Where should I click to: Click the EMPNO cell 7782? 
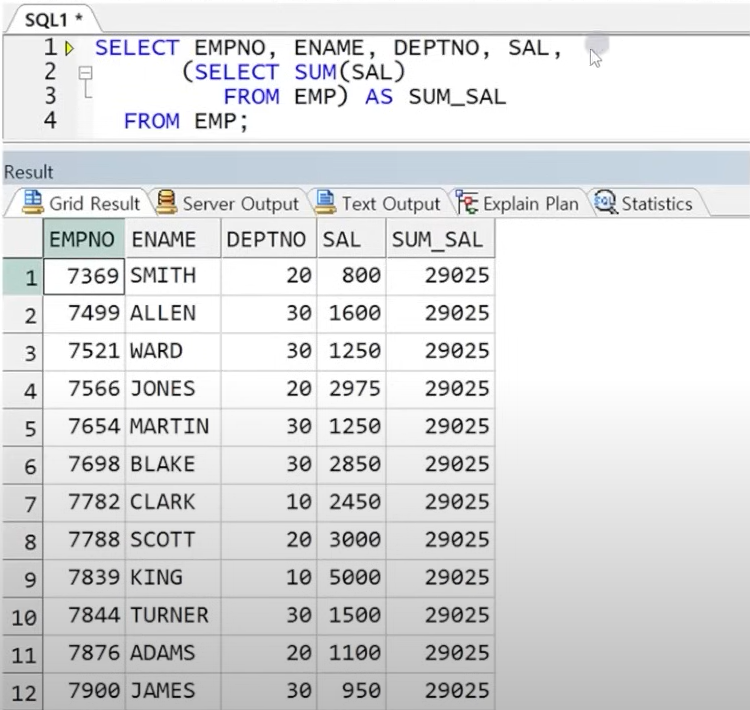click(84, 502)
